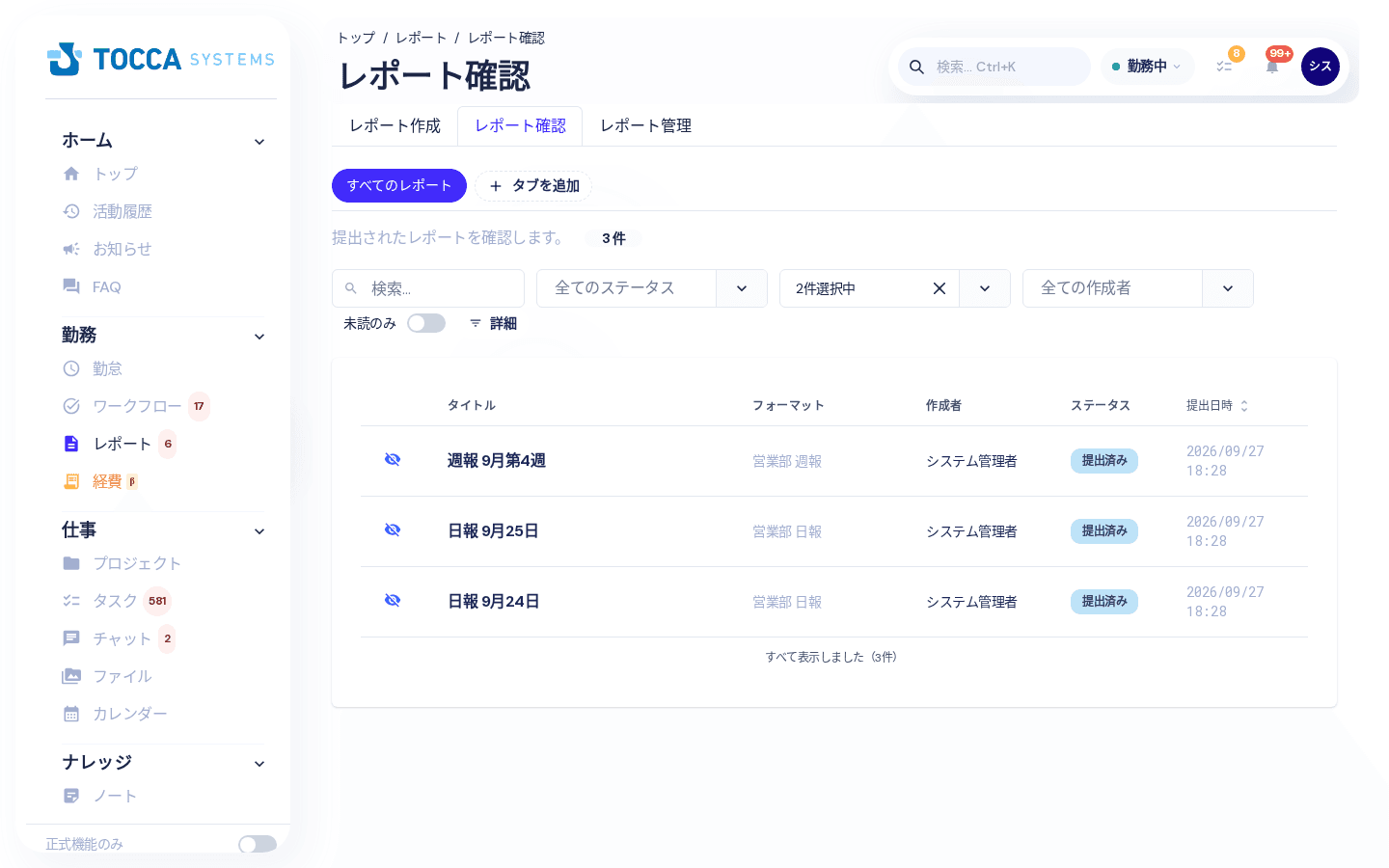Collapse the 仕事 sidebar section
This screenshot has width=1389, height=868.
[259, 531]
